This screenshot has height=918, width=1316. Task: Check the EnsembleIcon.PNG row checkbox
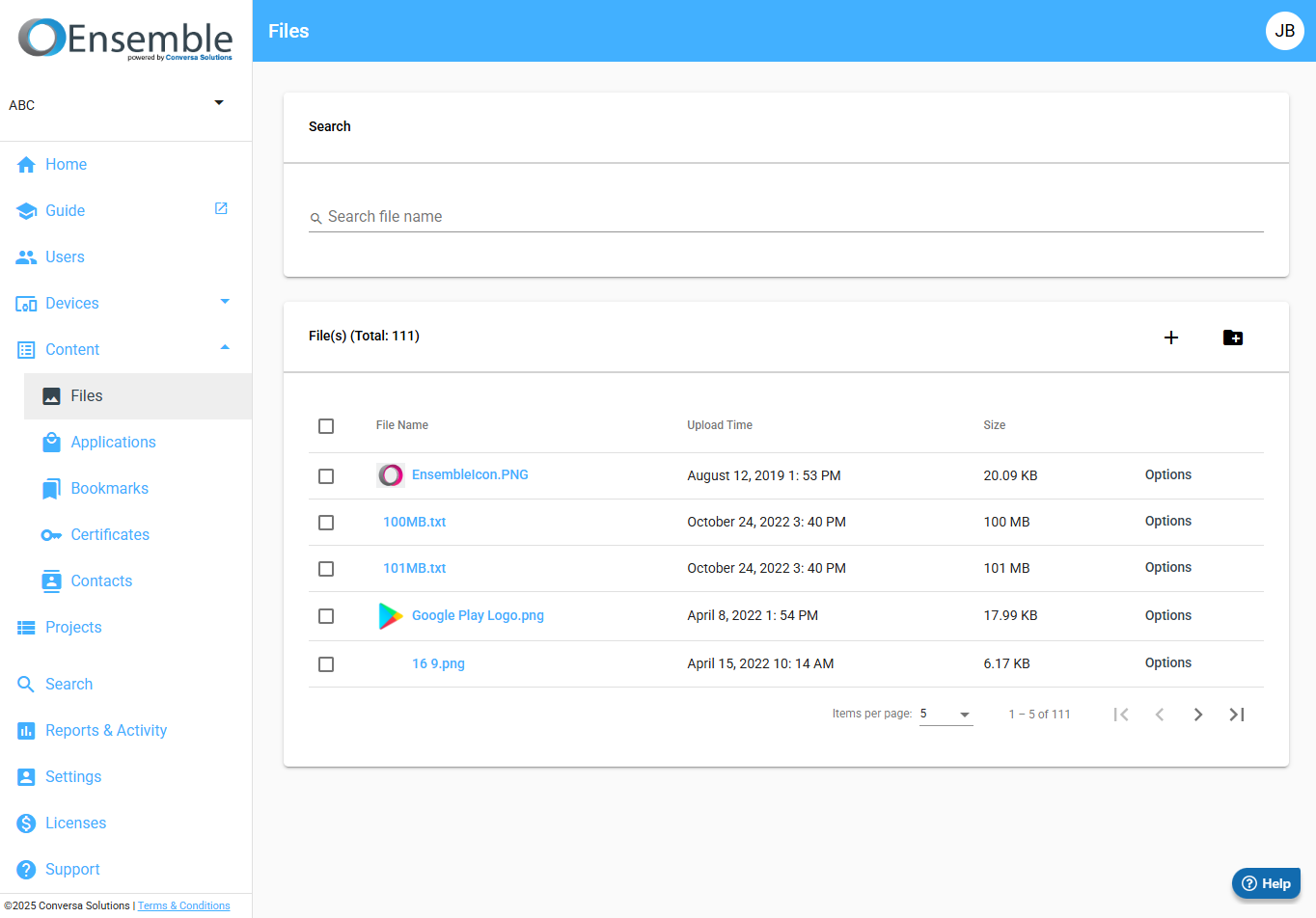click(x=326, y=476)
